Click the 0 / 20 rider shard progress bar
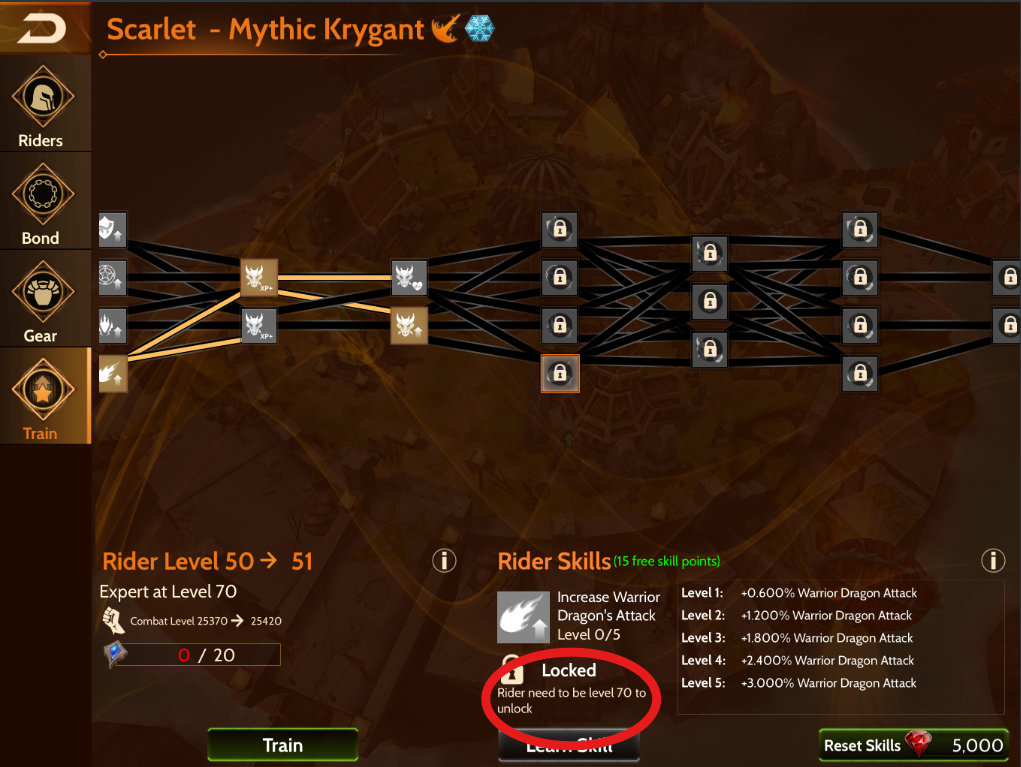Image resolution: width=1021 pixels, height=767 pixels. [198, 655]
